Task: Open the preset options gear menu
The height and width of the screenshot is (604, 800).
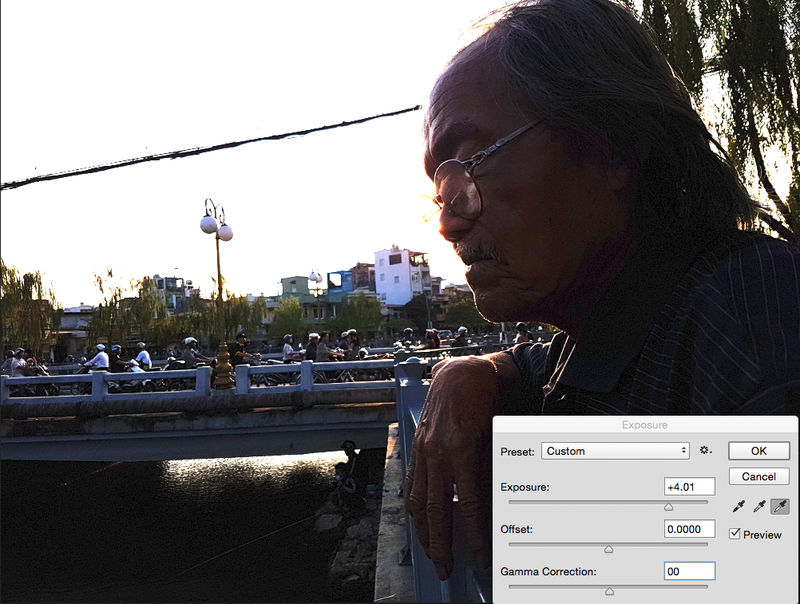Action: pos(705,451)
